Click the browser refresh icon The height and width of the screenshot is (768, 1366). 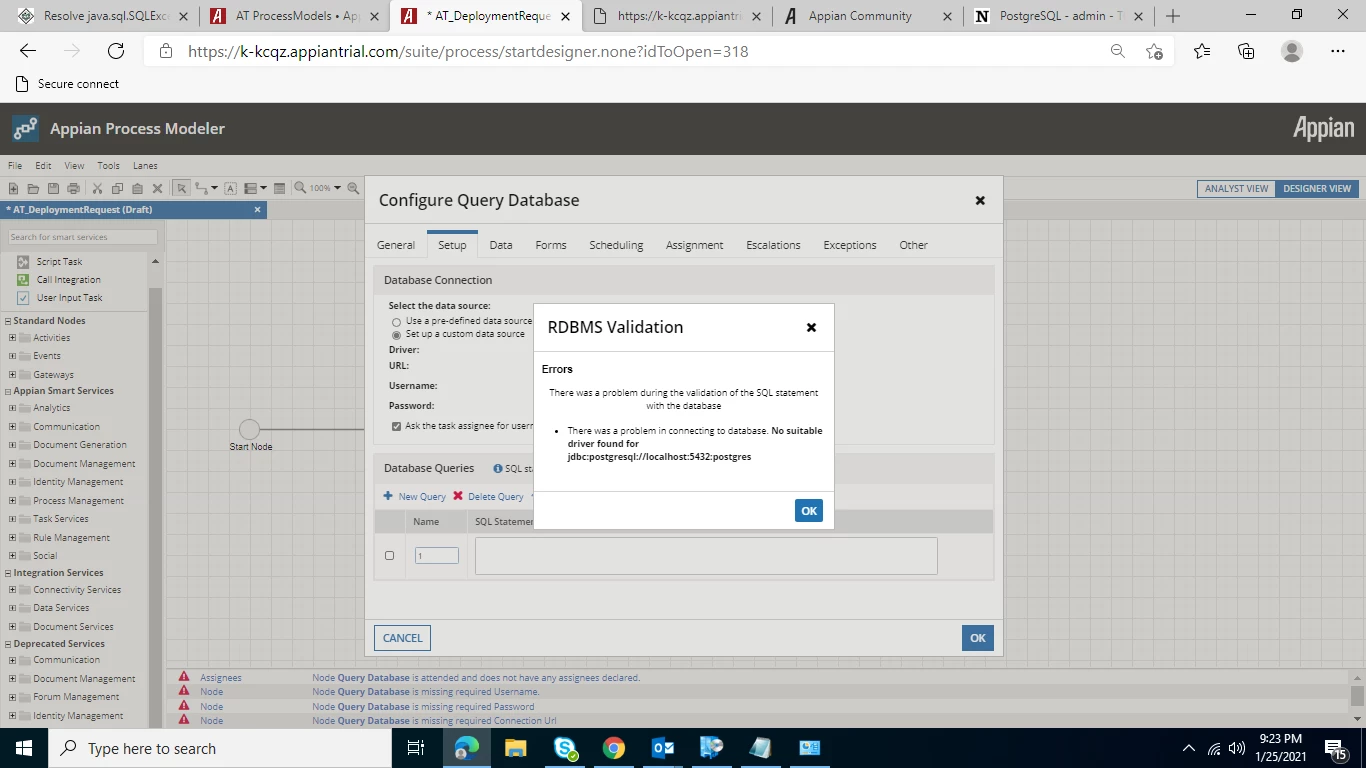click(116, 51)
